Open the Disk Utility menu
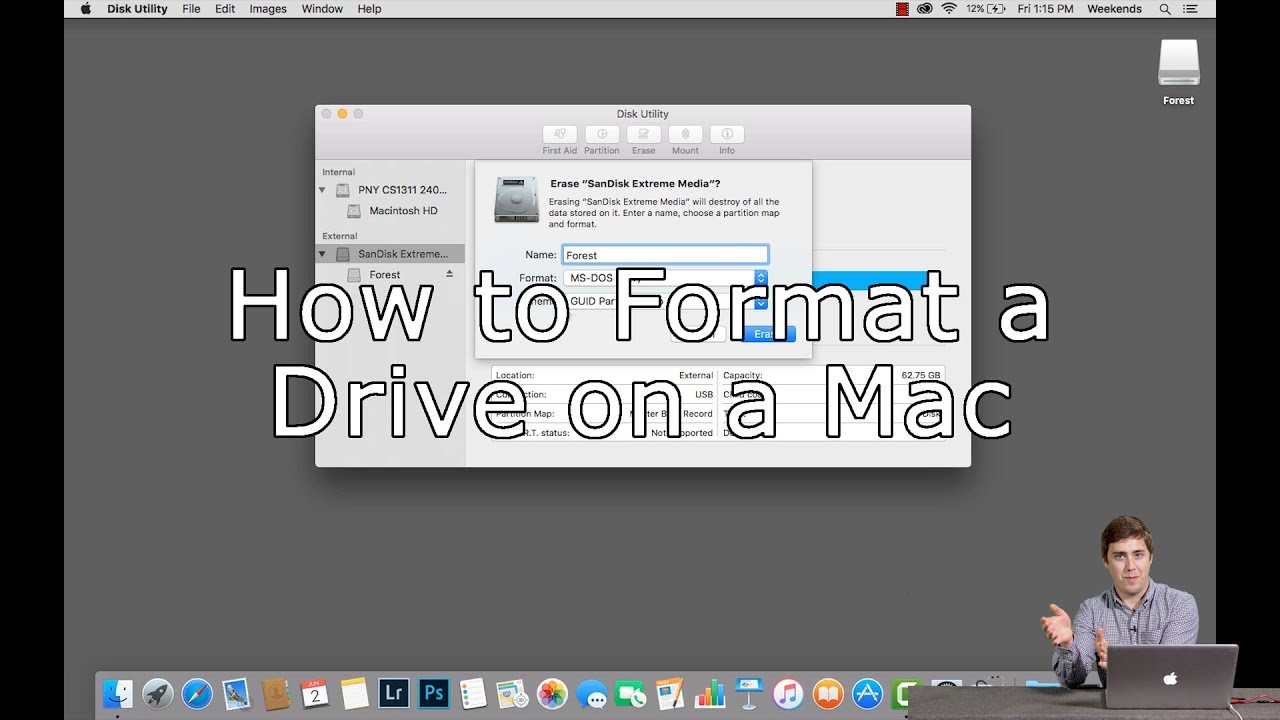 (x=136, y=9)
